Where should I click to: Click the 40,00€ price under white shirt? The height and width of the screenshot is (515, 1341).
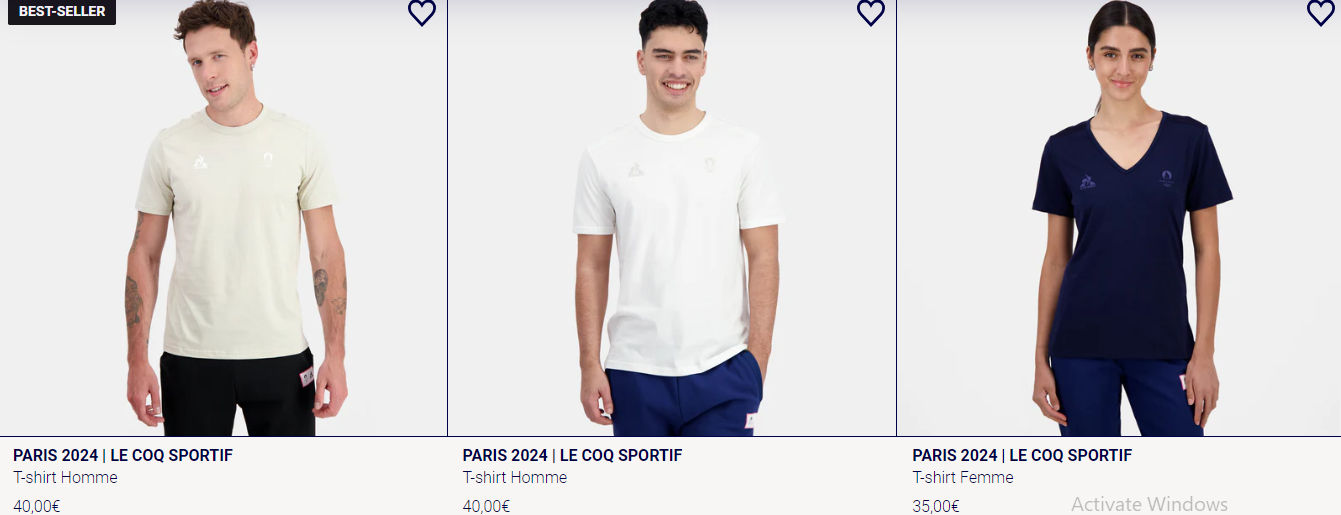486,506
